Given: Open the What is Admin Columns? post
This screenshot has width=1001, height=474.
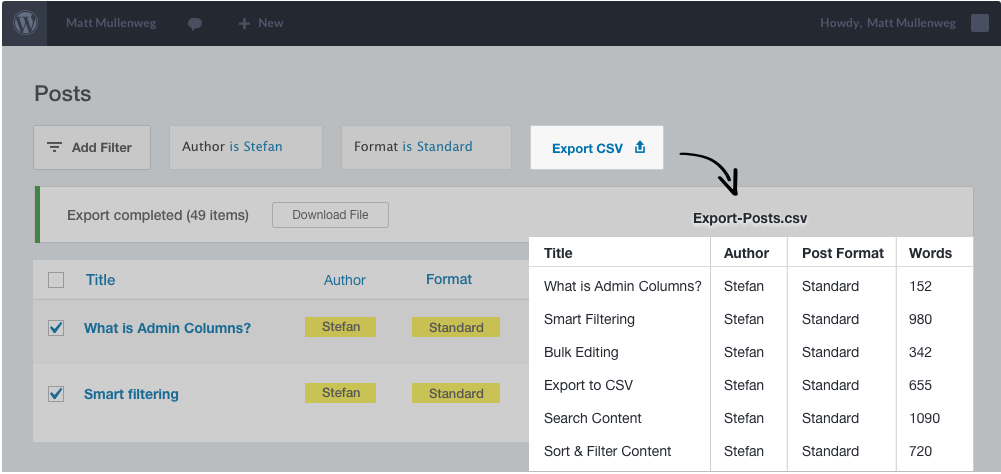Looking at the screenshot, I should pos(167,328).
